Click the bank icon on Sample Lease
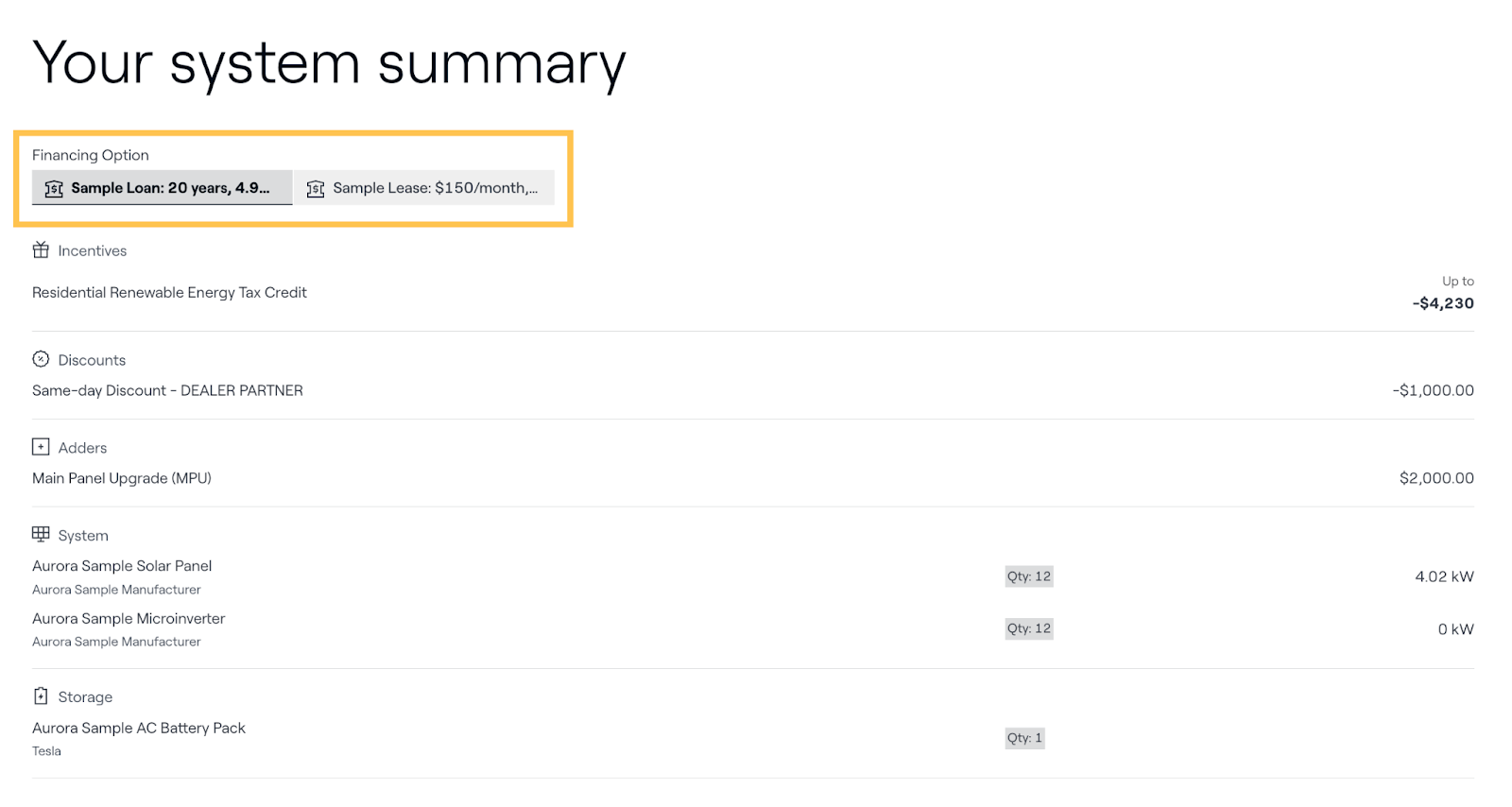This screenshot has width=1512, height=807. click(x=316, y=189)
